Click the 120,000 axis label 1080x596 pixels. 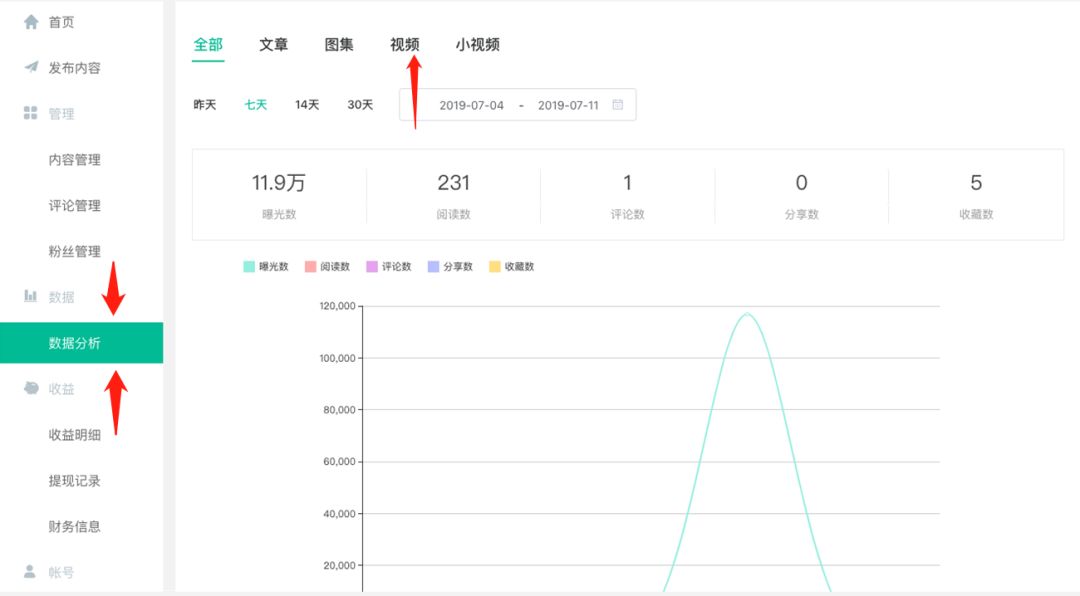click(338, 306)
